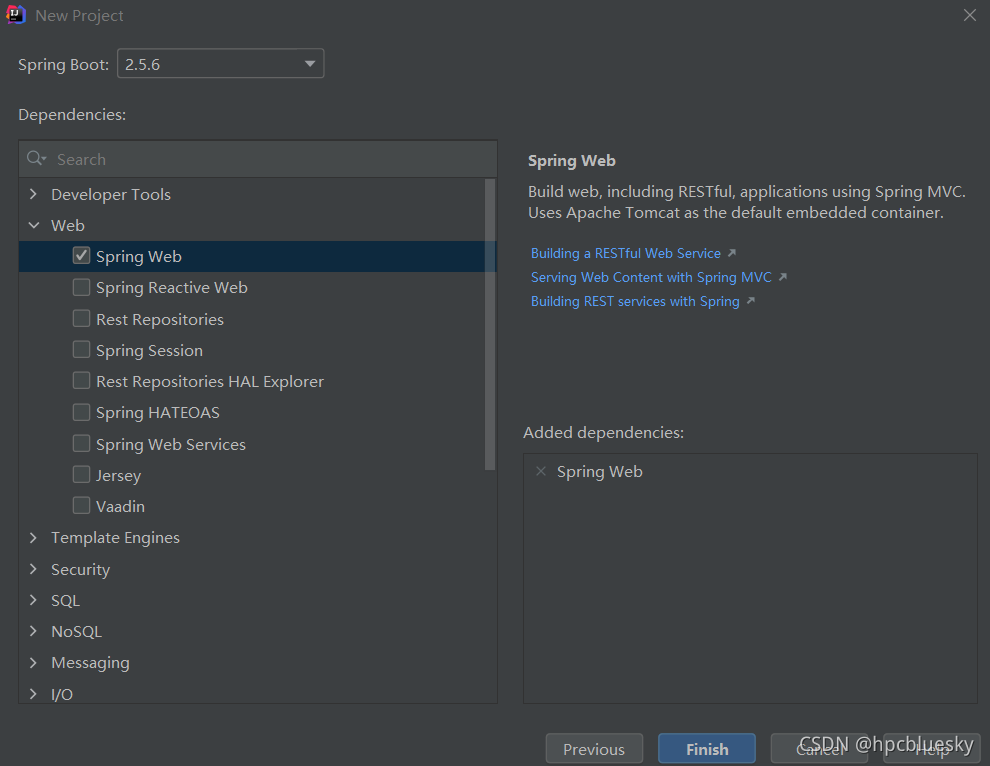Enable Rest Repositories HAL Explorer checkbox
This screenshot has width=990, height=766.
pos(81,381)
